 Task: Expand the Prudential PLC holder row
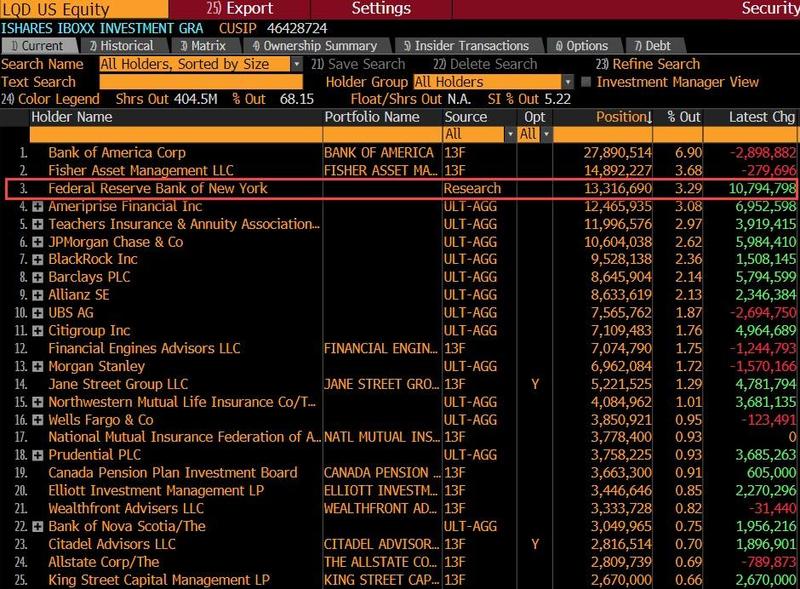click(x=38, y=456)
